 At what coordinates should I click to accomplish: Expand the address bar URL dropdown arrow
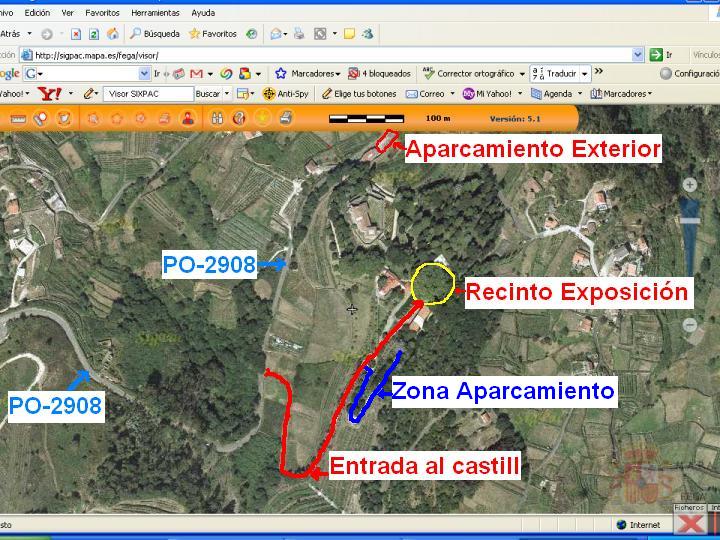tap(638, 55)
